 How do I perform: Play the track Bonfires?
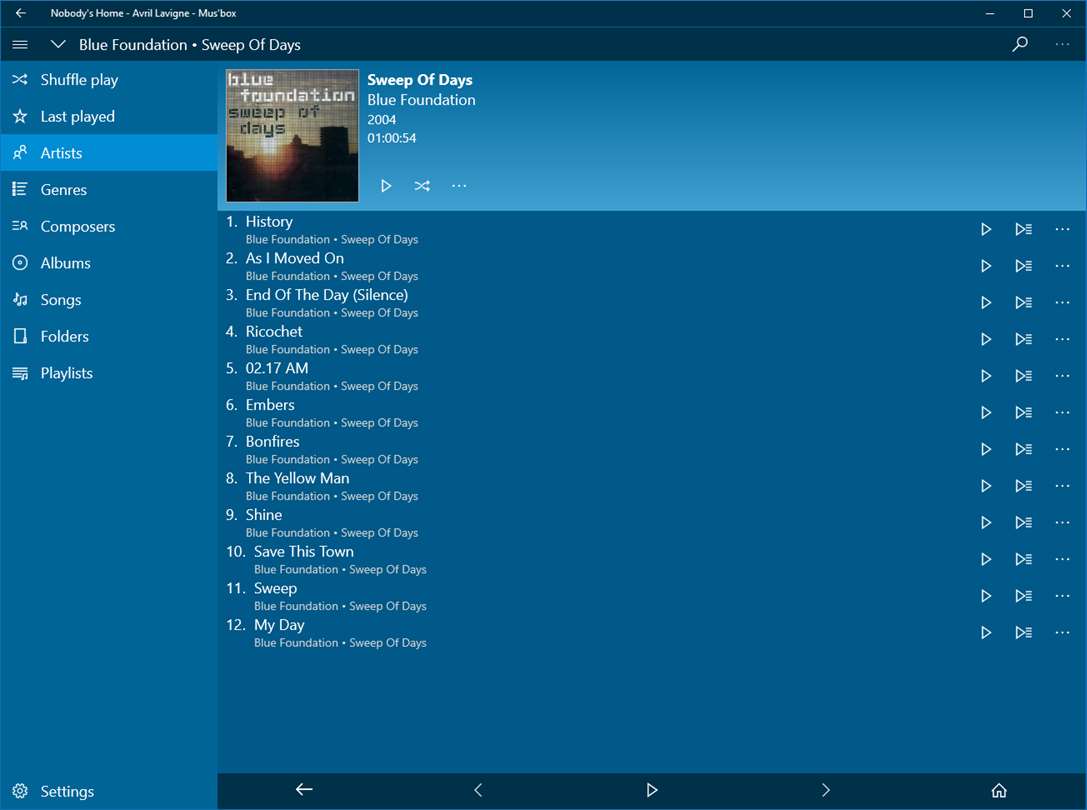point(986,449)
